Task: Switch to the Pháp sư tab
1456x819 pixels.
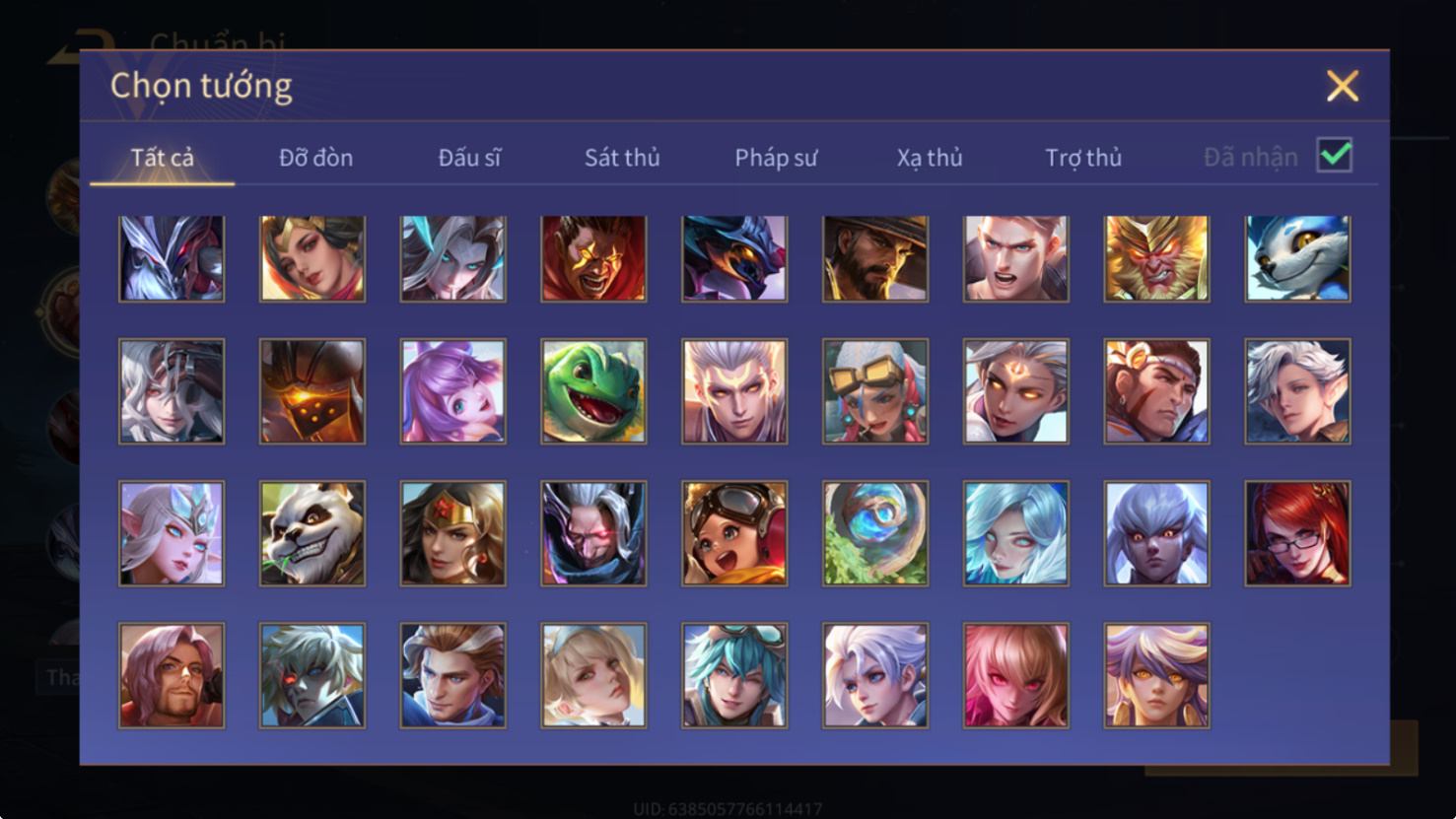Action: 776,158
